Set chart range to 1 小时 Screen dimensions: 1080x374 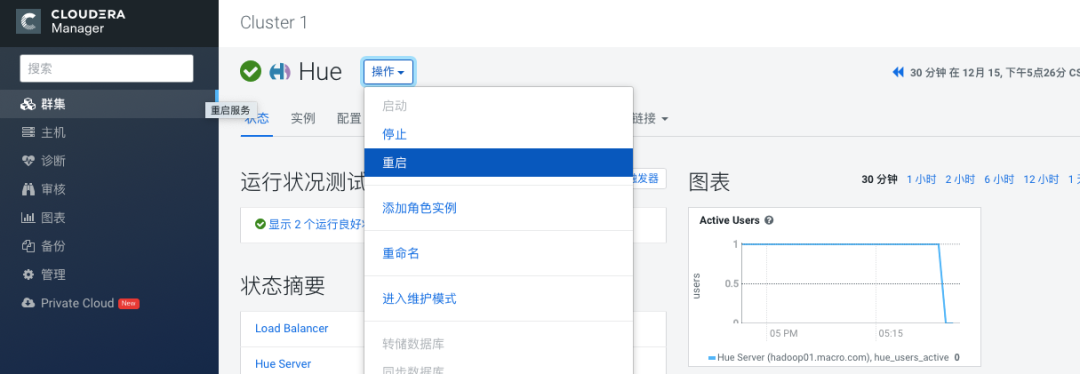click(x=921, y=179)
